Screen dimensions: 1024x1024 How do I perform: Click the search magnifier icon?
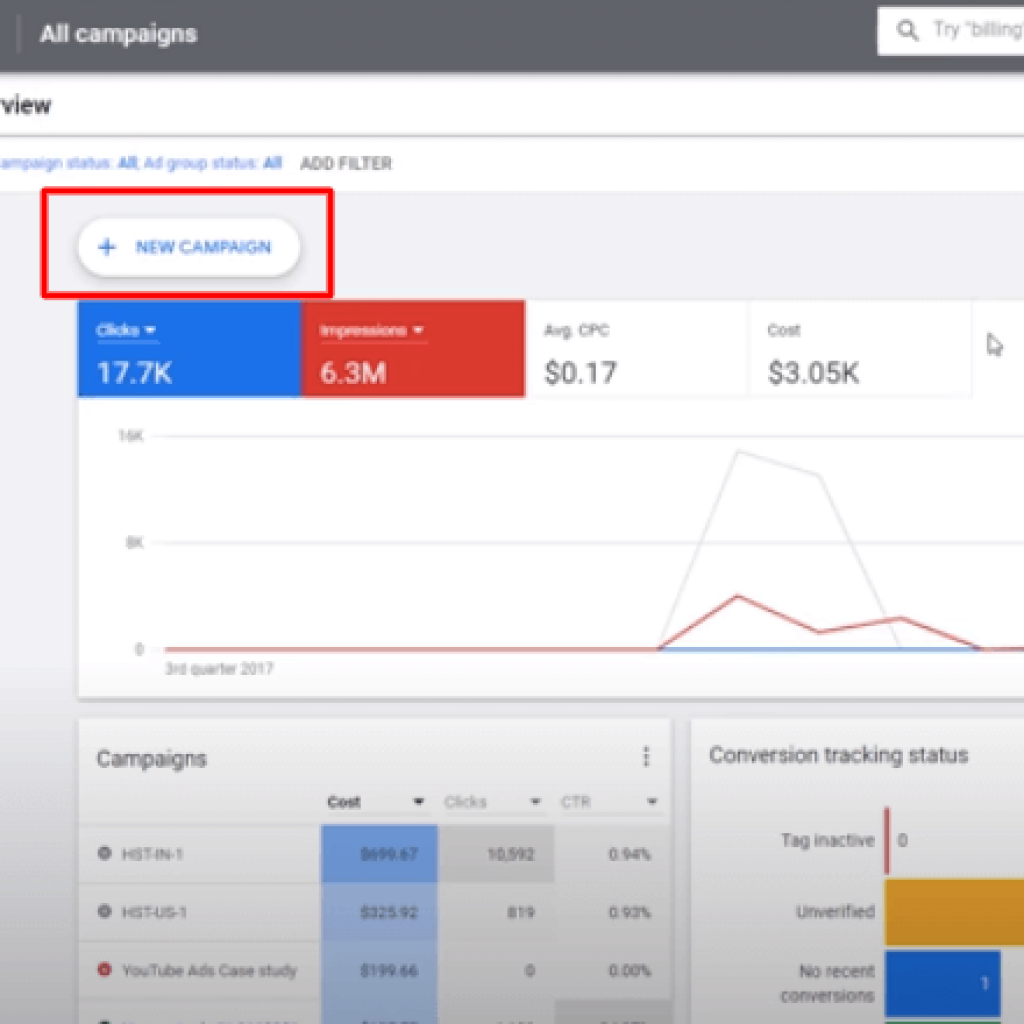tap(907, 30)
